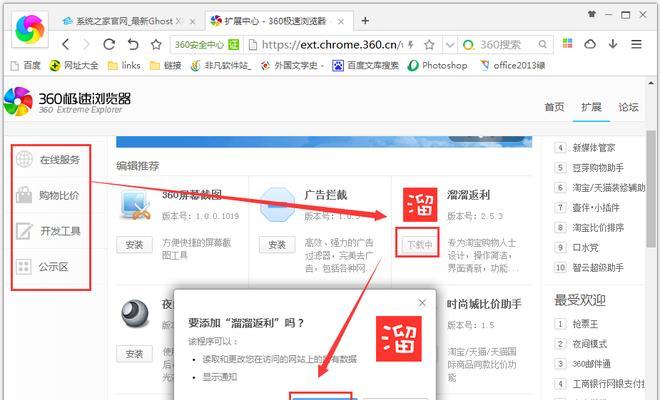Open the hamburger main menu
Screen dimensions: 660x400
(636, 44)
